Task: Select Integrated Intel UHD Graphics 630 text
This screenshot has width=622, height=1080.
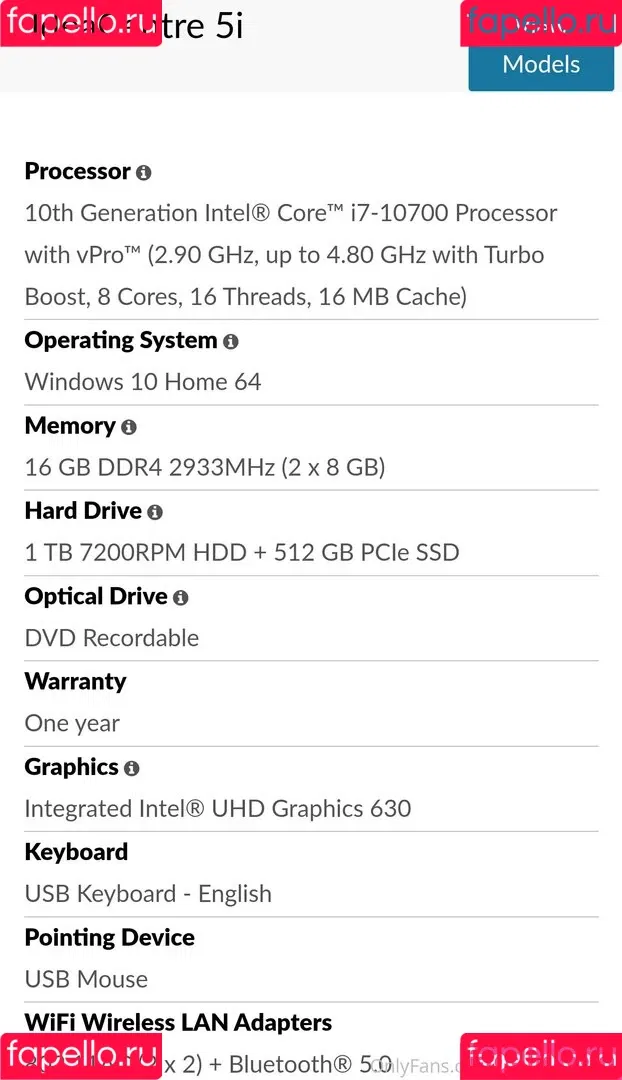Action: 218,809
